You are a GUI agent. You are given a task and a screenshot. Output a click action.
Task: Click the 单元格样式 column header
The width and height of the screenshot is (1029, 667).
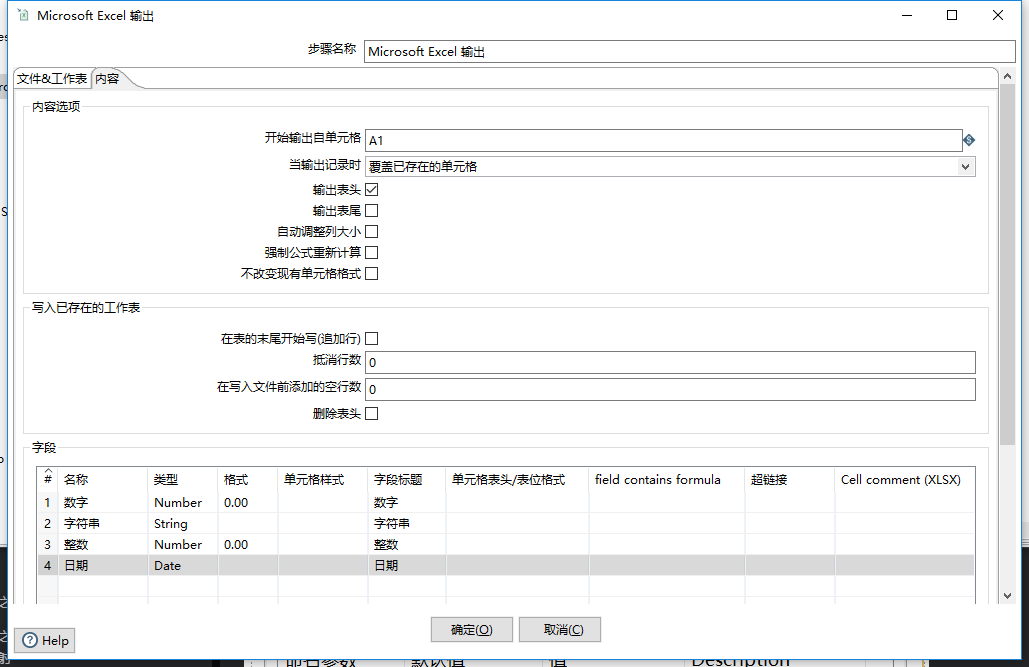(323, 480)
